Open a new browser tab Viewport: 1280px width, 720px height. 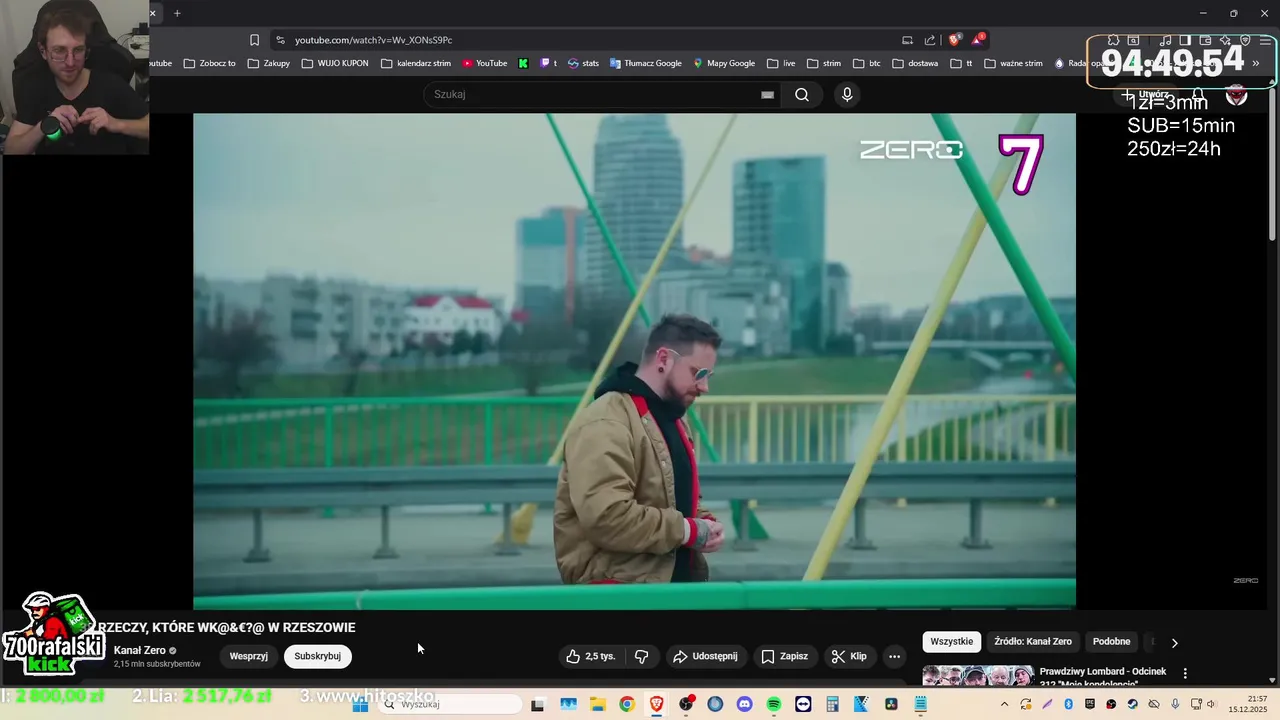tap(177, 13)
